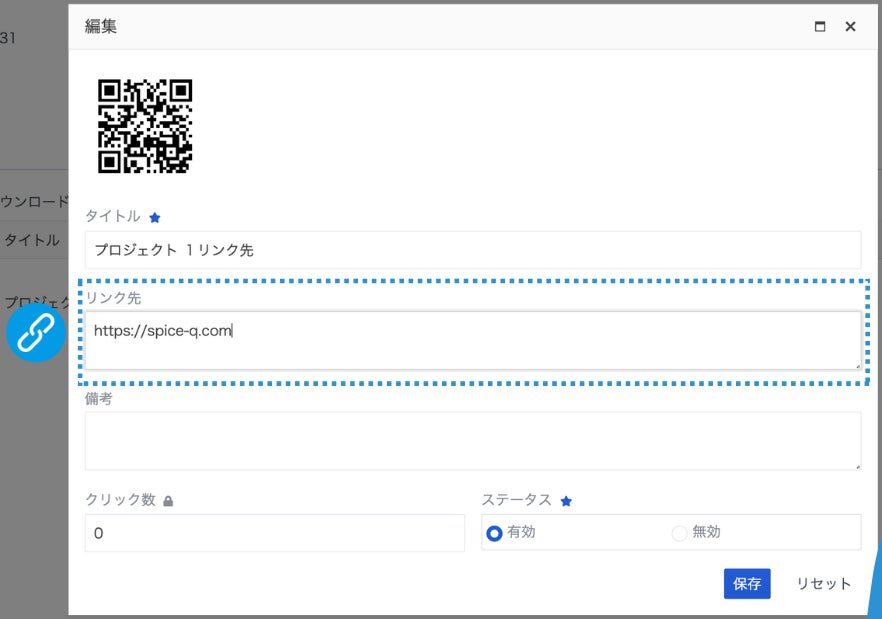This screenshot has width=882, height=619.
Task: Focus the タイトル input field
Action: (x=472, y=250)
